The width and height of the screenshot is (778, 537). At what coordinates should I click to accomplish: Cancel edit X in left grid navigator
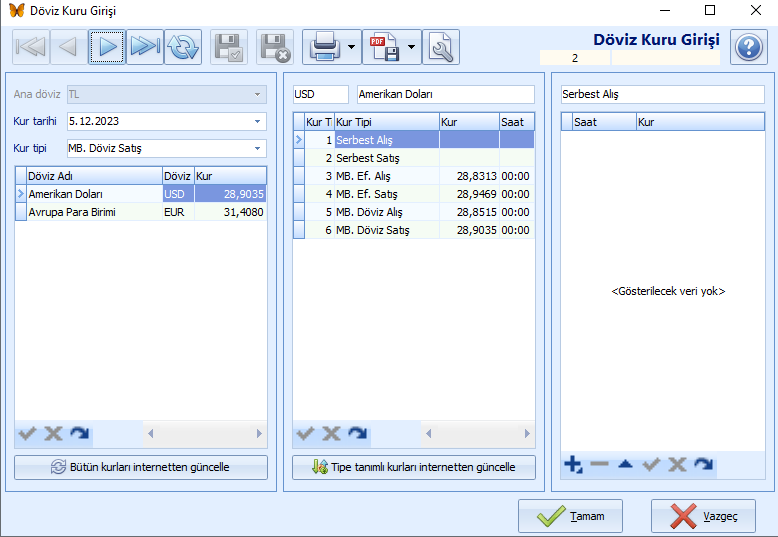tap(53, 433)
